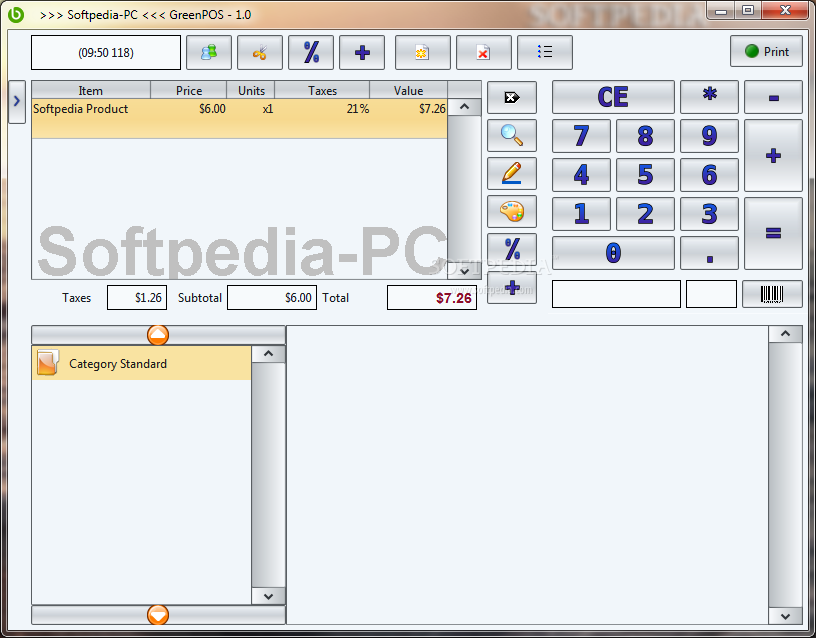The height and width of the screenshot is (638, 816).
Task: Click the Taxes column header
Action: 322,91
